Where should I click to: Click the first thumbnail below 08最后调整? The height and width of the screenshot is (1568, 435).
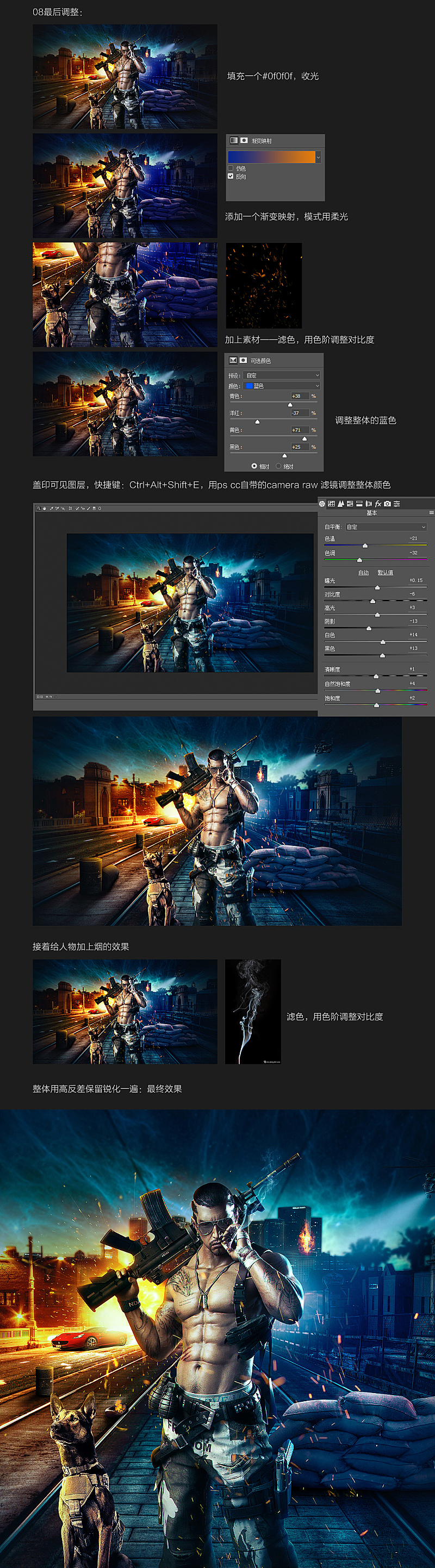pyautogui.click(x=125, y=76)
